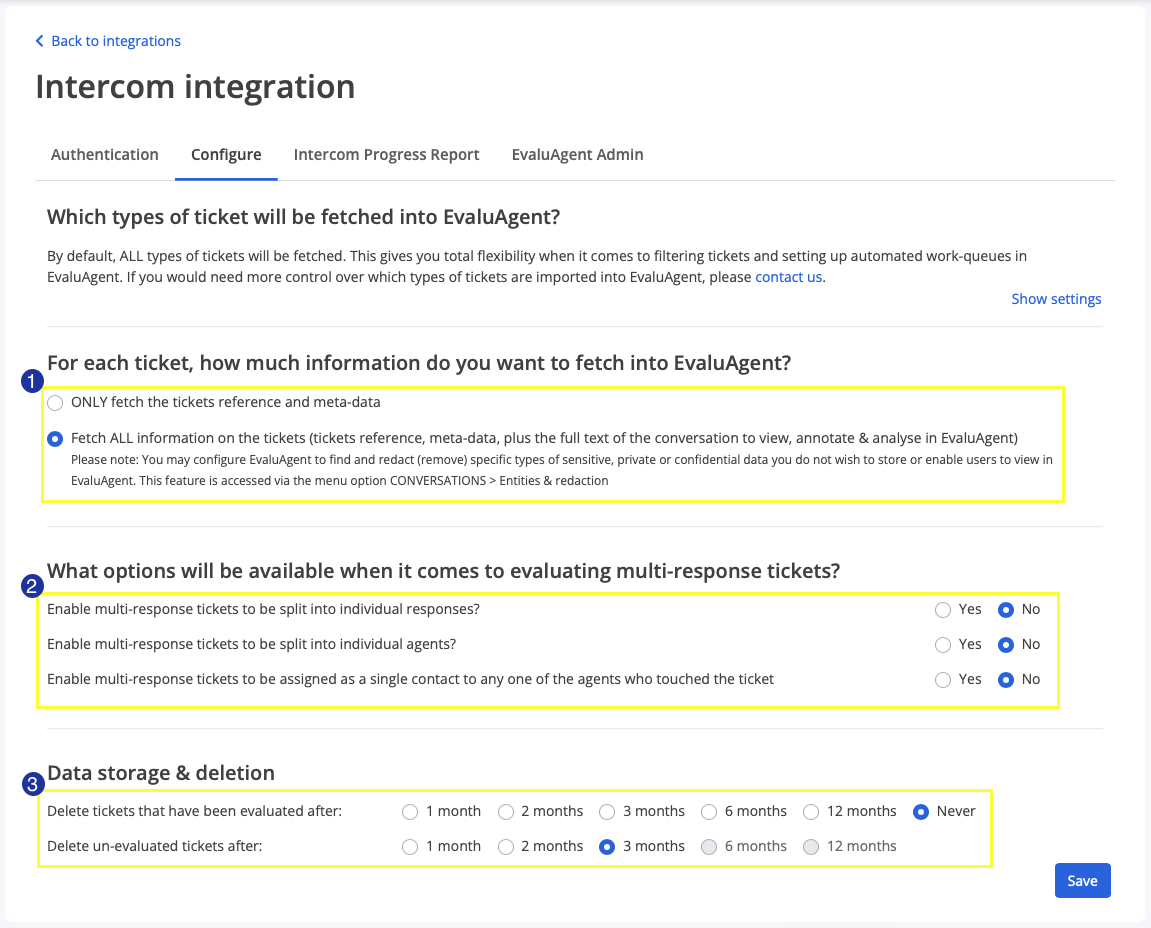Navigate back to integrations
This screenshot has width=1151, height=928.
pyautogui.click(x=116, y=40)
